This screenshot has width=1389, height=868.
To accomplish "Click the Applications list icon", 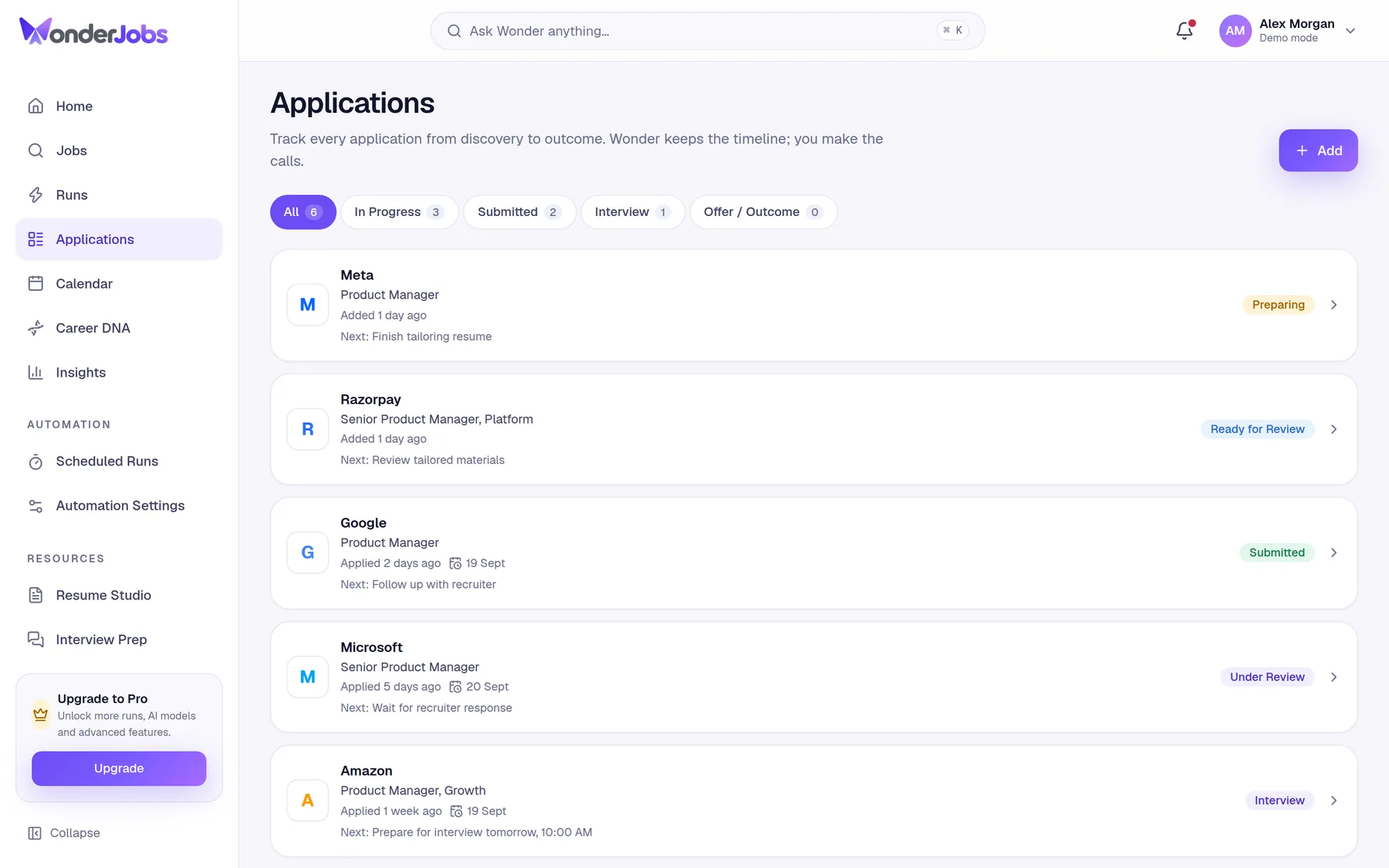I will 35,239.
